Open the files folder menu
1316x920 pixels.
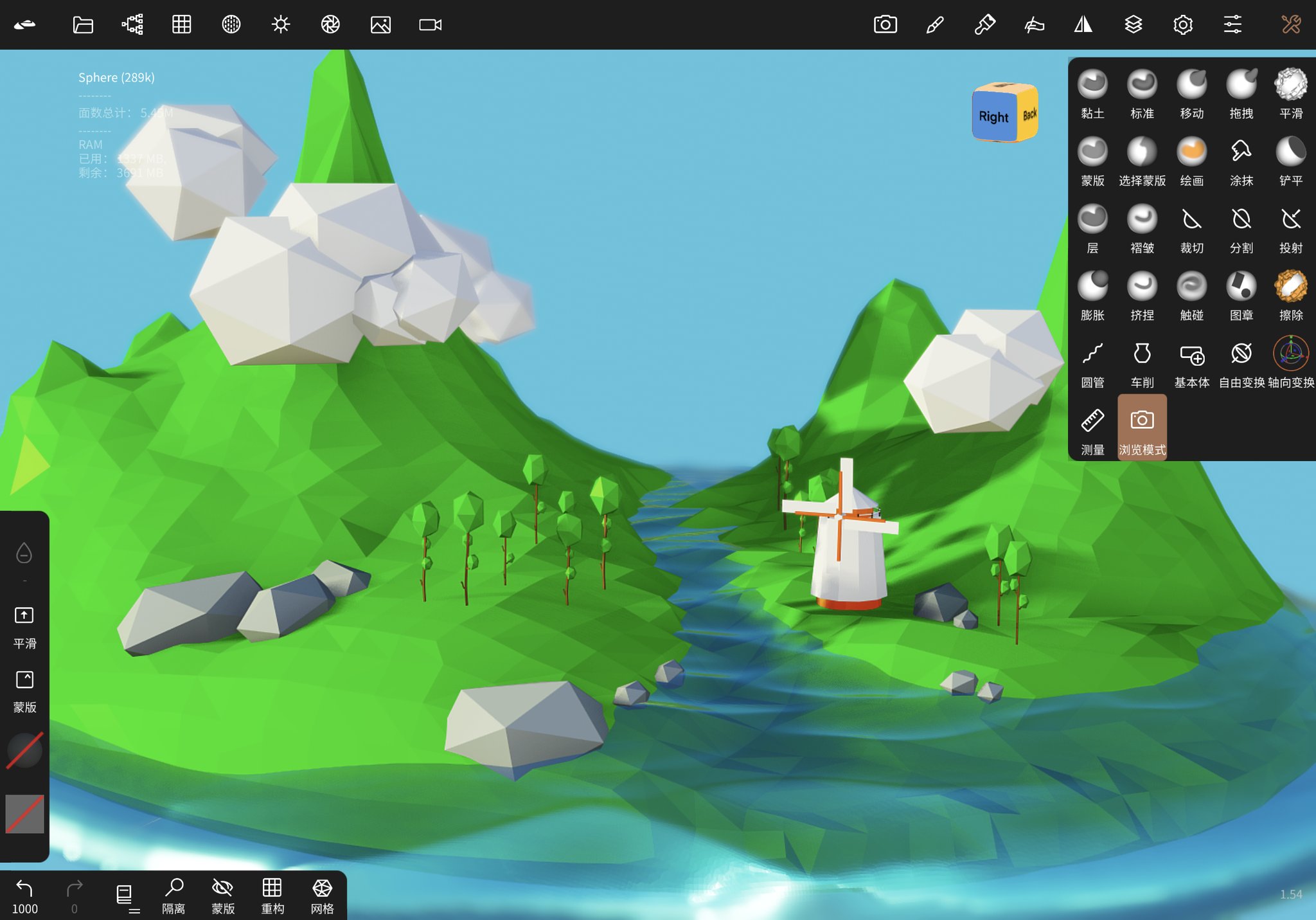pyautogui.click(x=83, y=25)
